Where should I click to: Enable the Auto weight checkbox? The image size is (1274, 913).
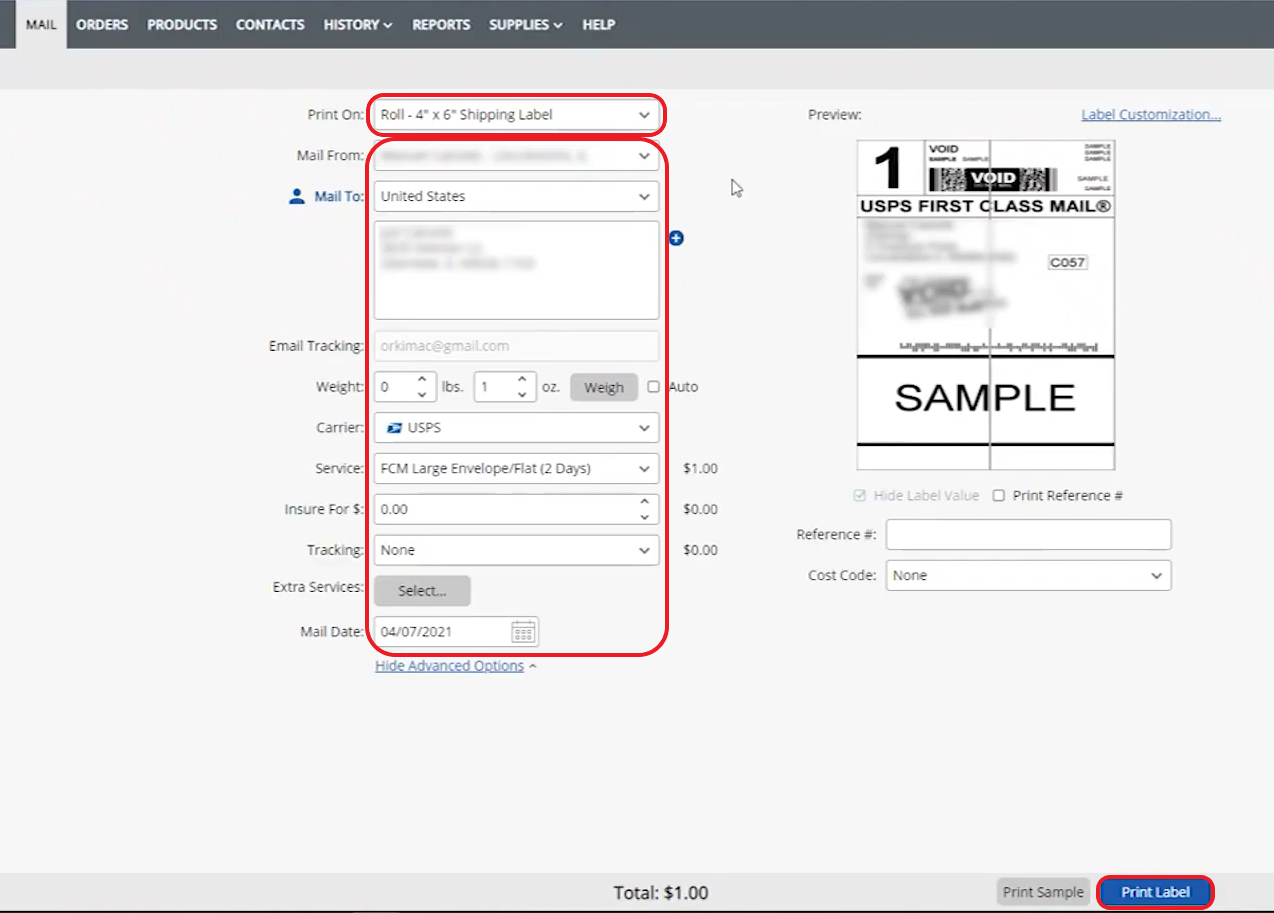click(652, 387)
